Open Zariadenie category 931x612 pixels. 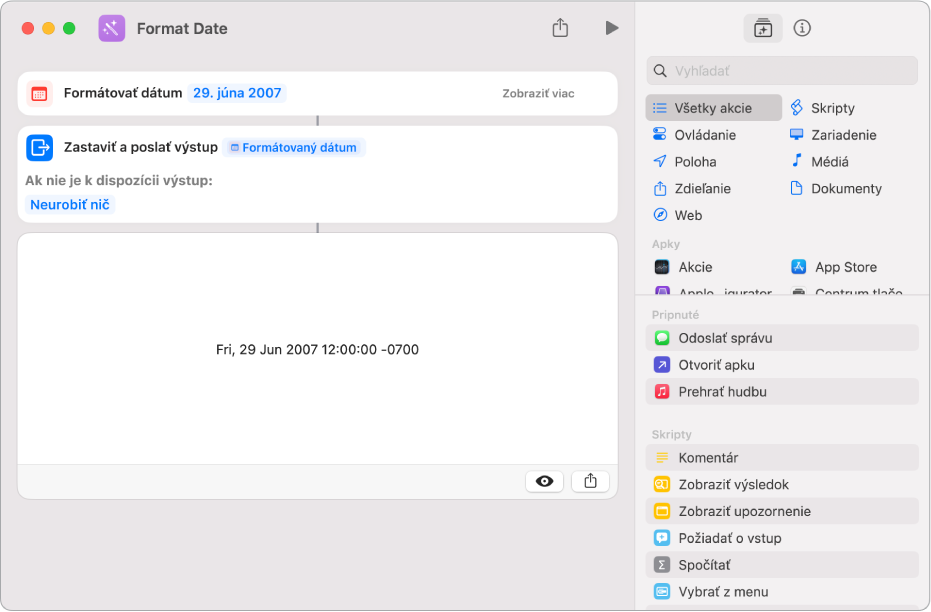tap(833, 135)
